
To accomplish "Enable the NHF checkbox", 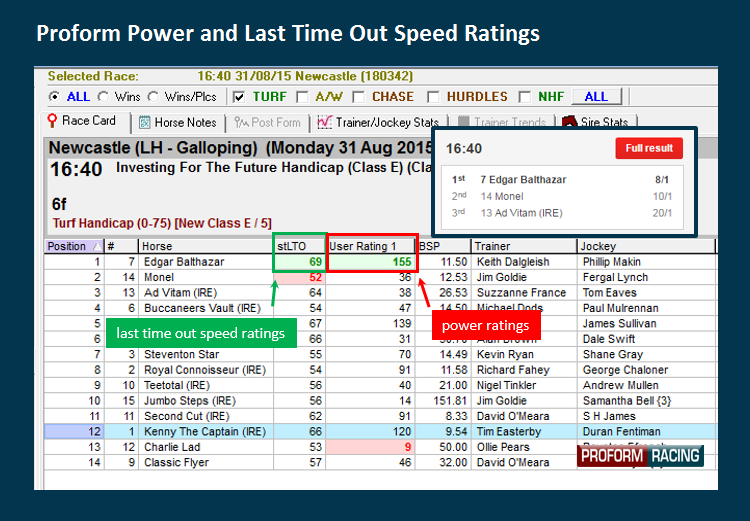I will coord(525,97).
